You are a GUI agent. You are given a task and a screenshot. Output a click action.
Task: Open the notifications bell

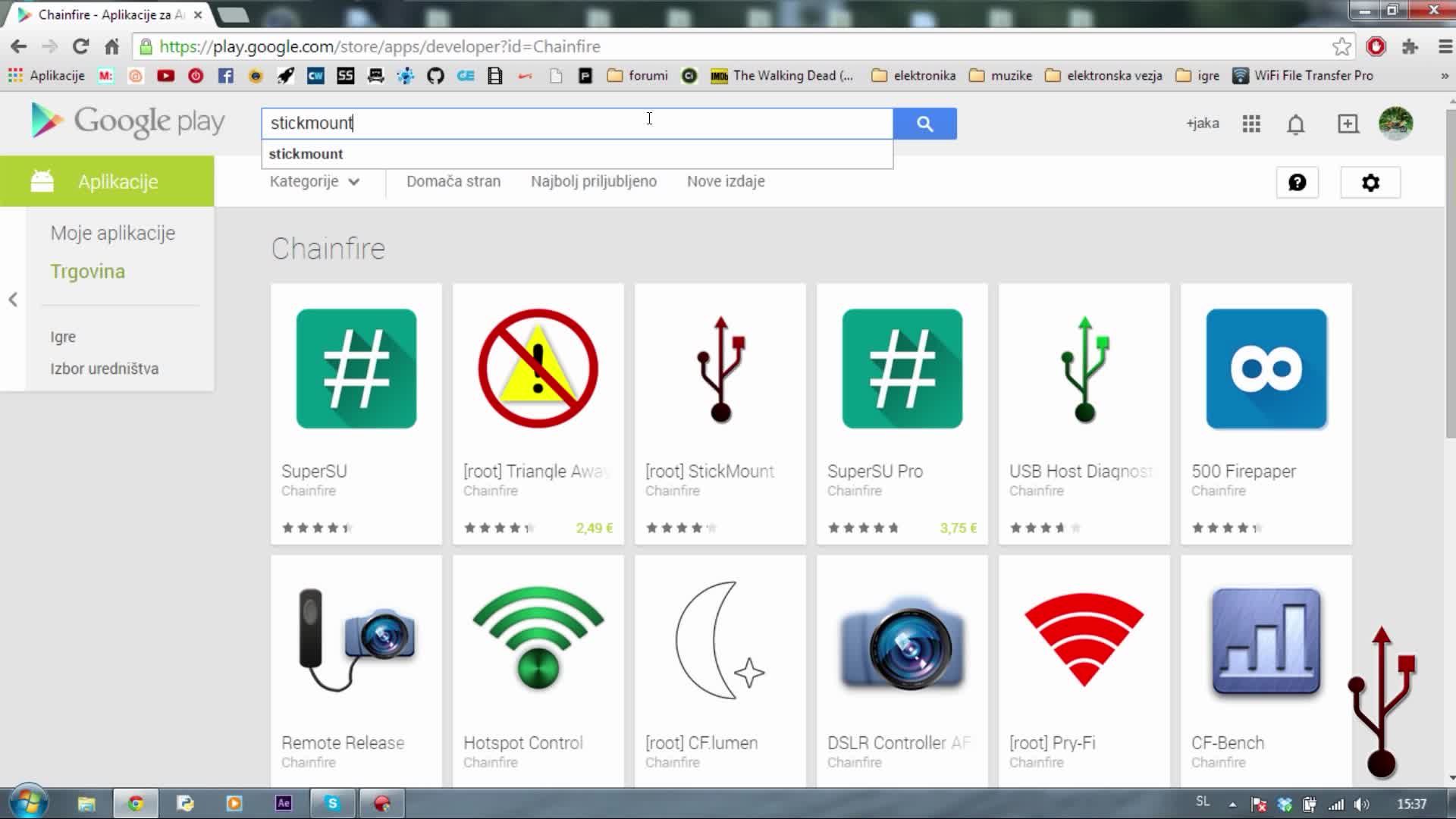tap(1295, 124)
